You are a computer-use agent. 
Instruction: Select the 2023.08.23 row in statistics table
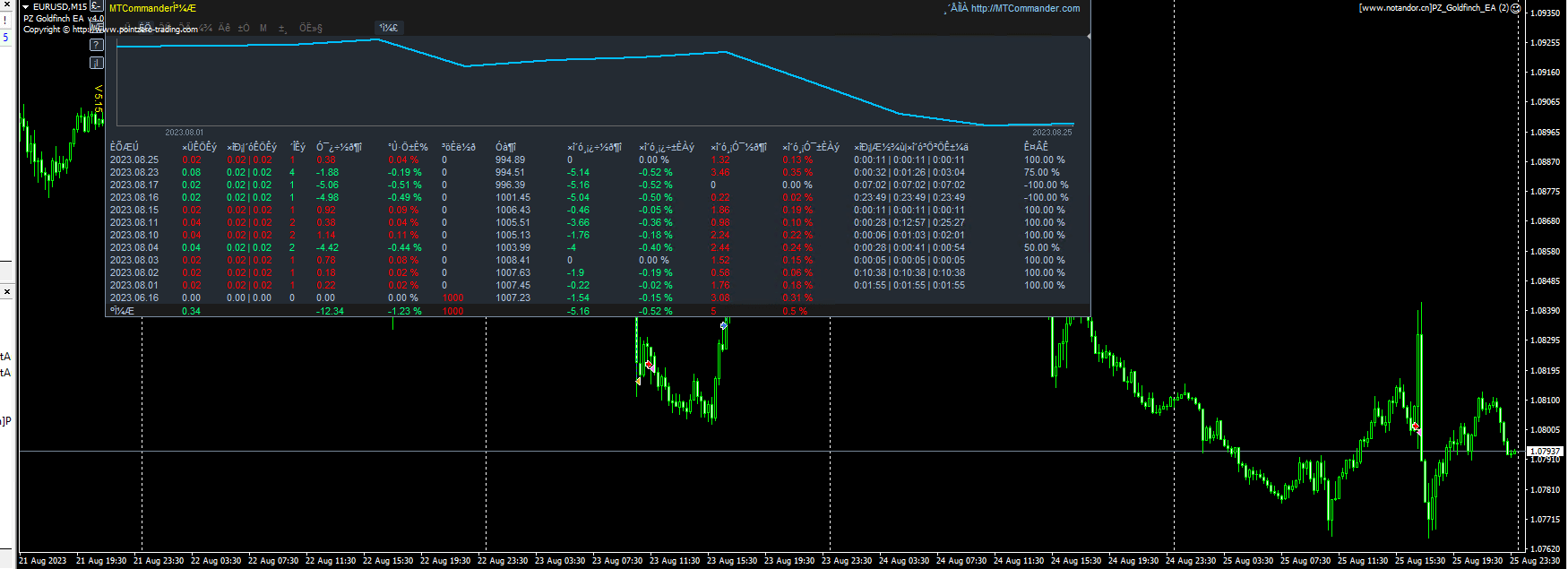point(134,172)
